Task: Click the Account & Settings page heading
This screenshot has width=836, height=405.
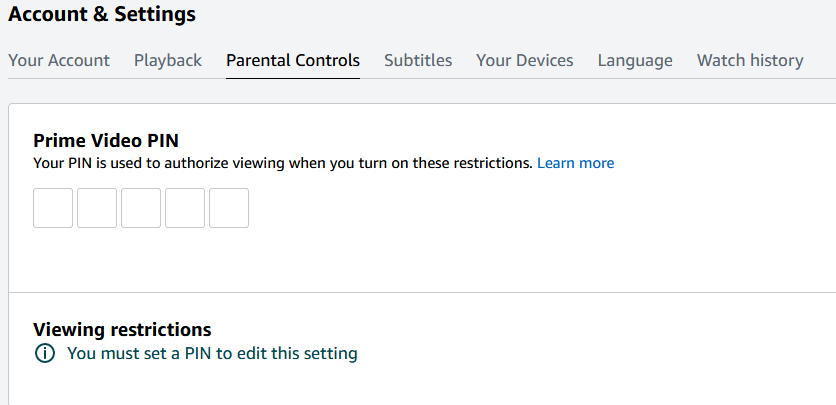Action: [102, 15]
